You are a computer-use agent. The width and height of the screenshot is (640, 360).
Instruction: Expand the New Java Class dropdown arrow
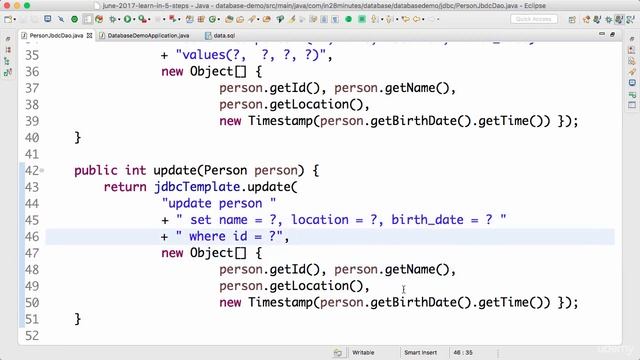click(x=219, y=19)
